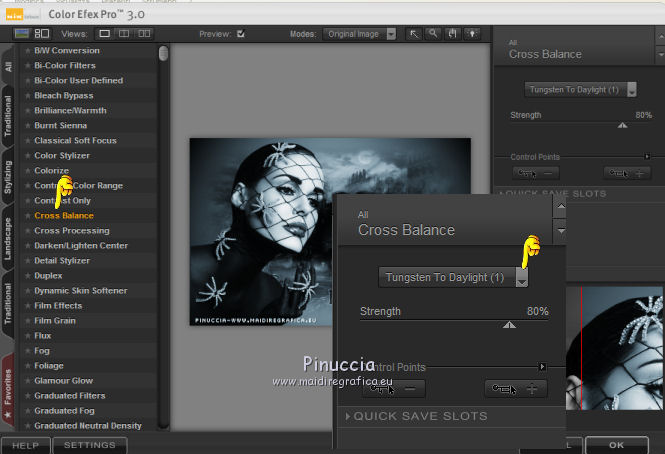Click the filter list layout icon

tap(42, 34)
